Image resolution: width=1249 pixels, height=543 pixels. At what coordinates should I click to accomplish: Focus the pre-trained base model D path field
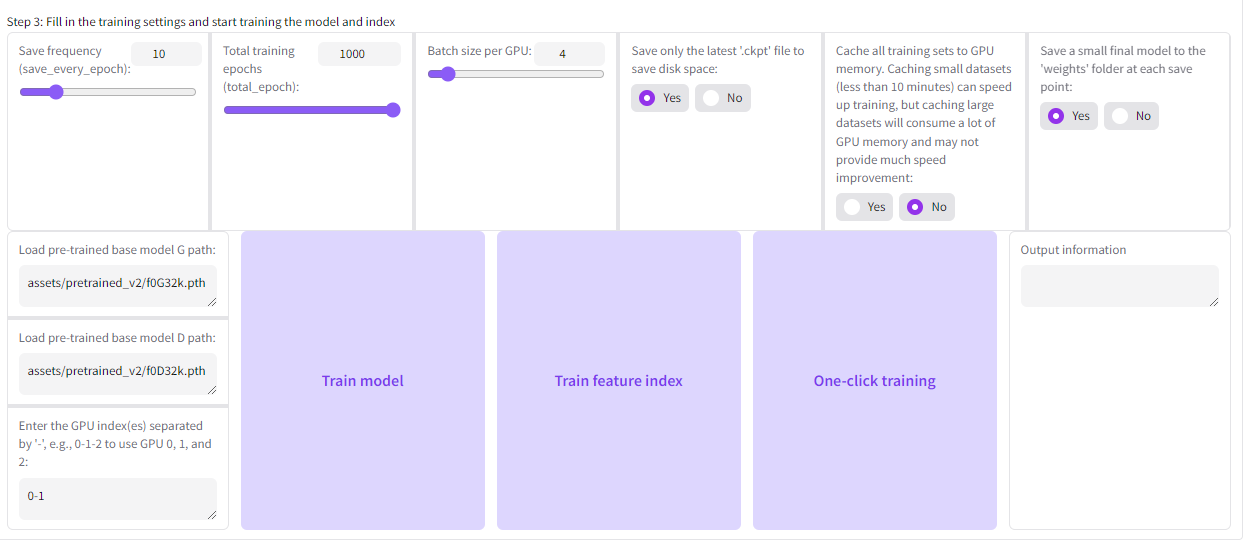pos(118,374)
